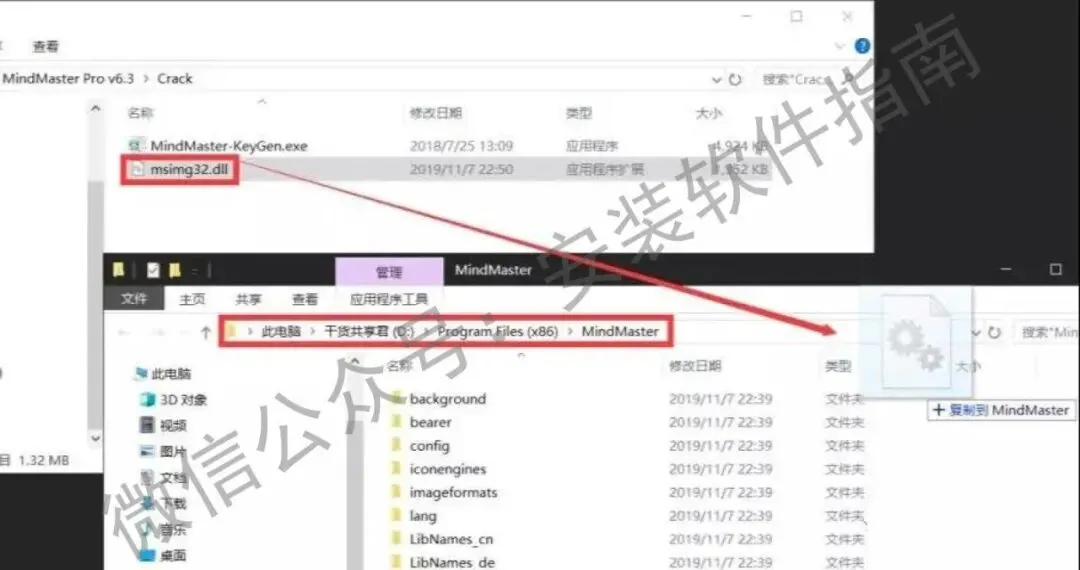Screen dimensions: 1080x570
Task: Click the folder icon beside lang
Action: click(397, 516)
